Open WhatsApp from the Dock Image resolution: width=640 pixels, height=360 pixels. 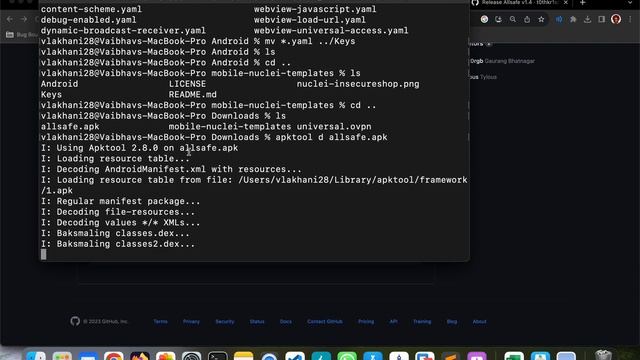(347, 356)
